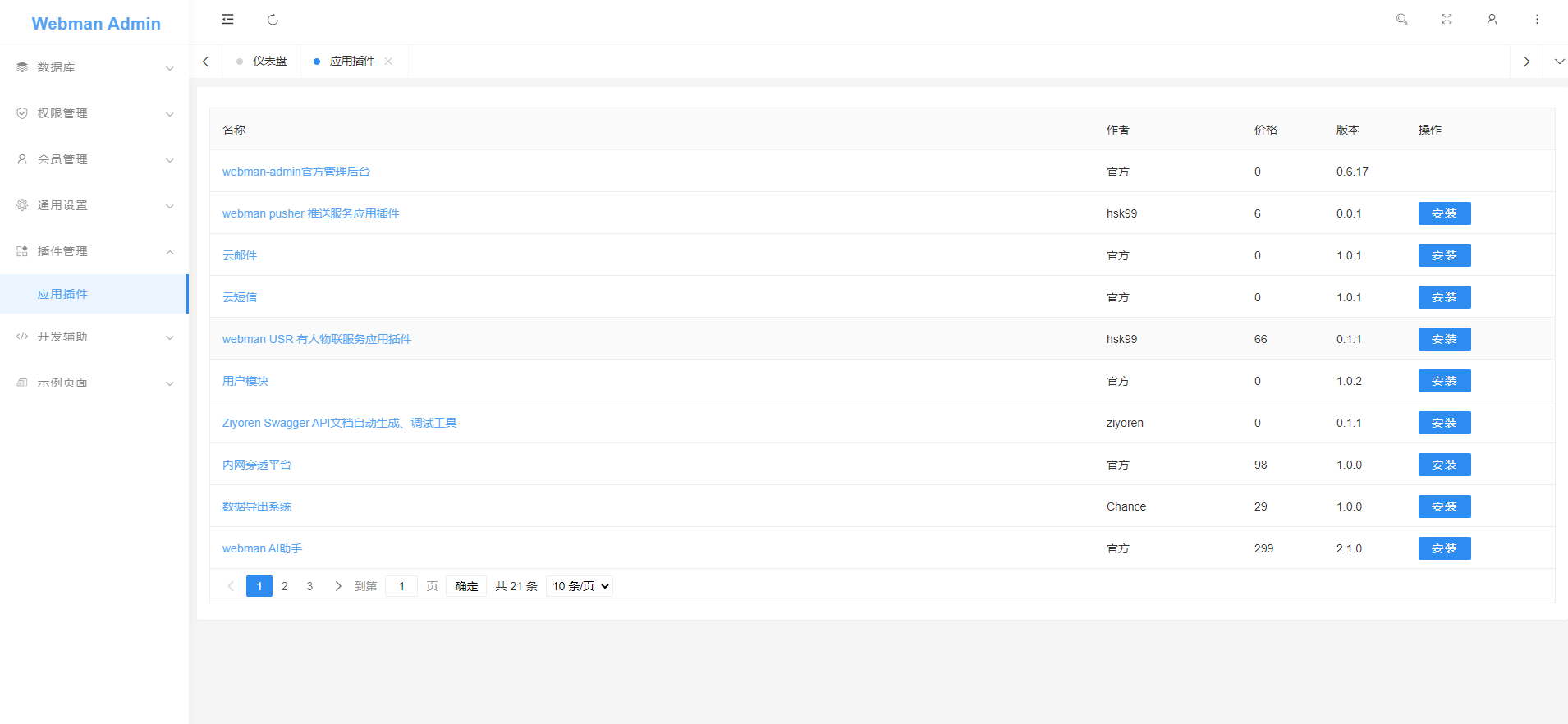Open the user profile icon
The image size is (1568, 724).
click(1492, 20)
